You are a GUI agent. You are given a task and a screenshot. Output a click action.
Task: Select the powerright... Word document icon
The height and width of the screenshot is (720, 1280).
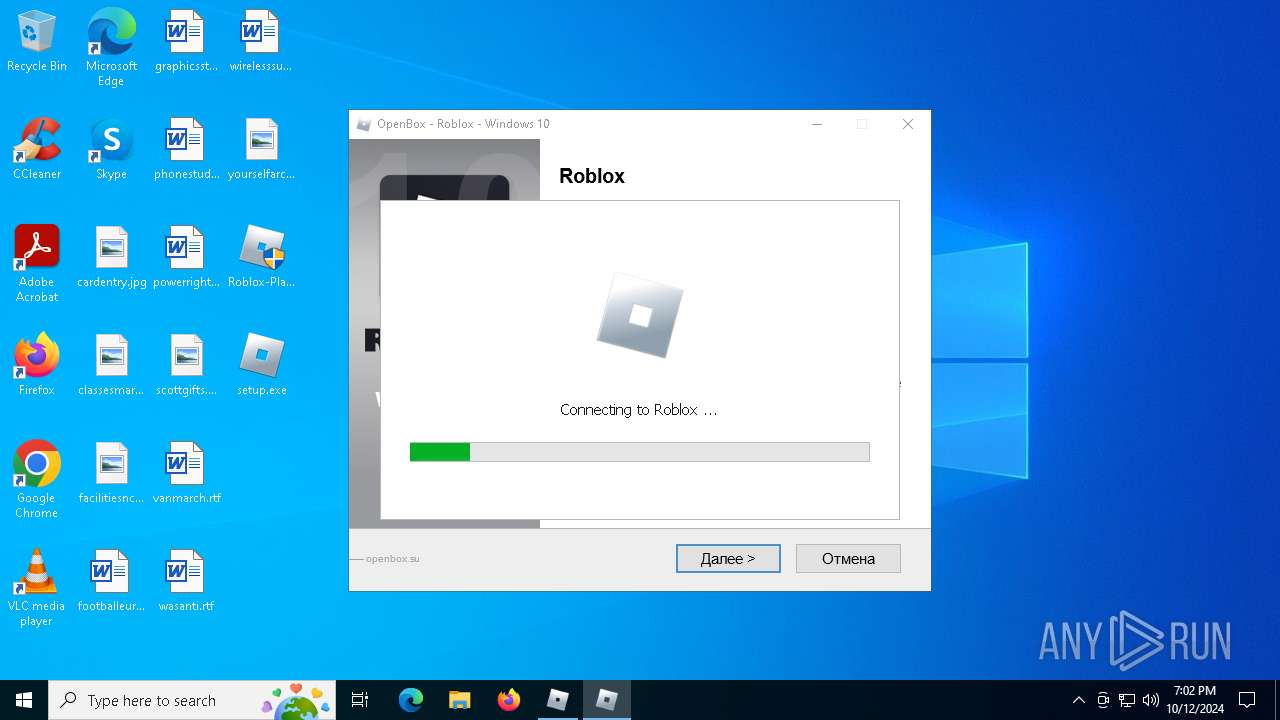186,257
